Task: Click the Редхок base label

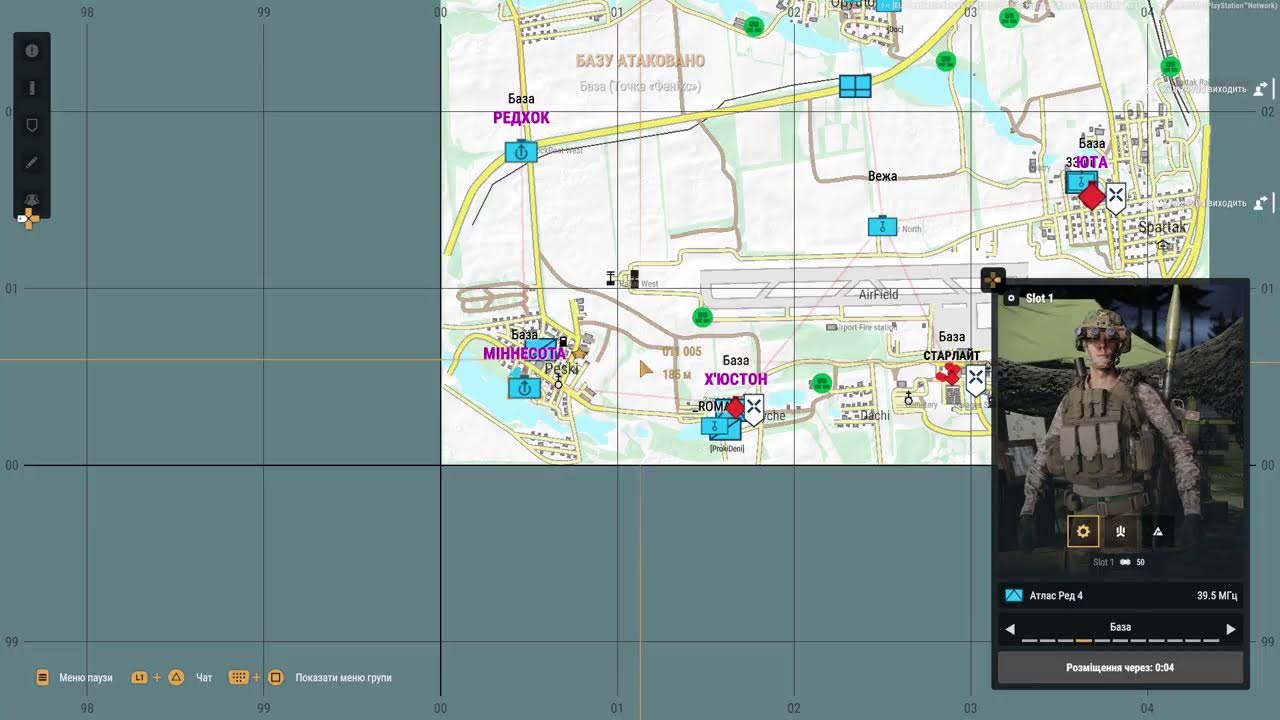Action: tap(521, 118)
